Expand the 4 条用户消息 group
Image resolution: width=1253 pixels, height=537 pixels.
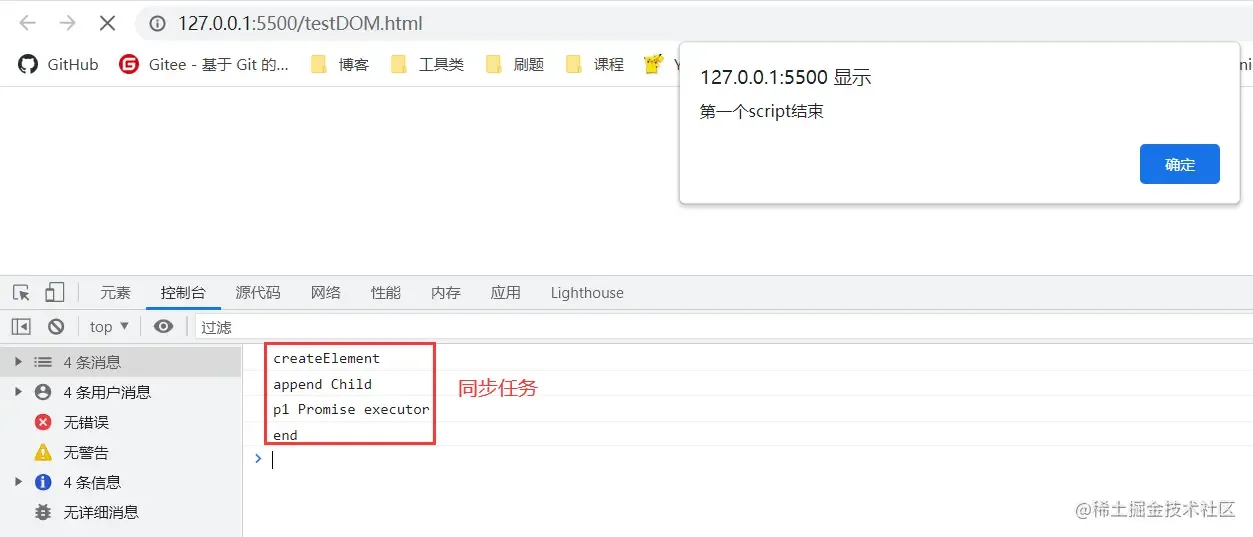pyautogui.click(x=18, y=392)
